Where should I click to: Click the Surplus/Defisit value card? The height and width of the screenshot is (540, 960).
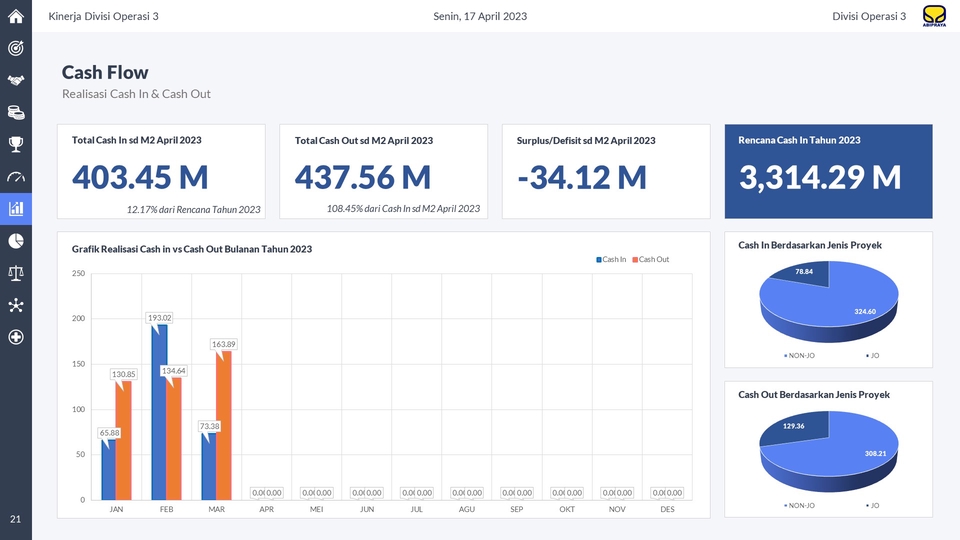click(605, 171)
